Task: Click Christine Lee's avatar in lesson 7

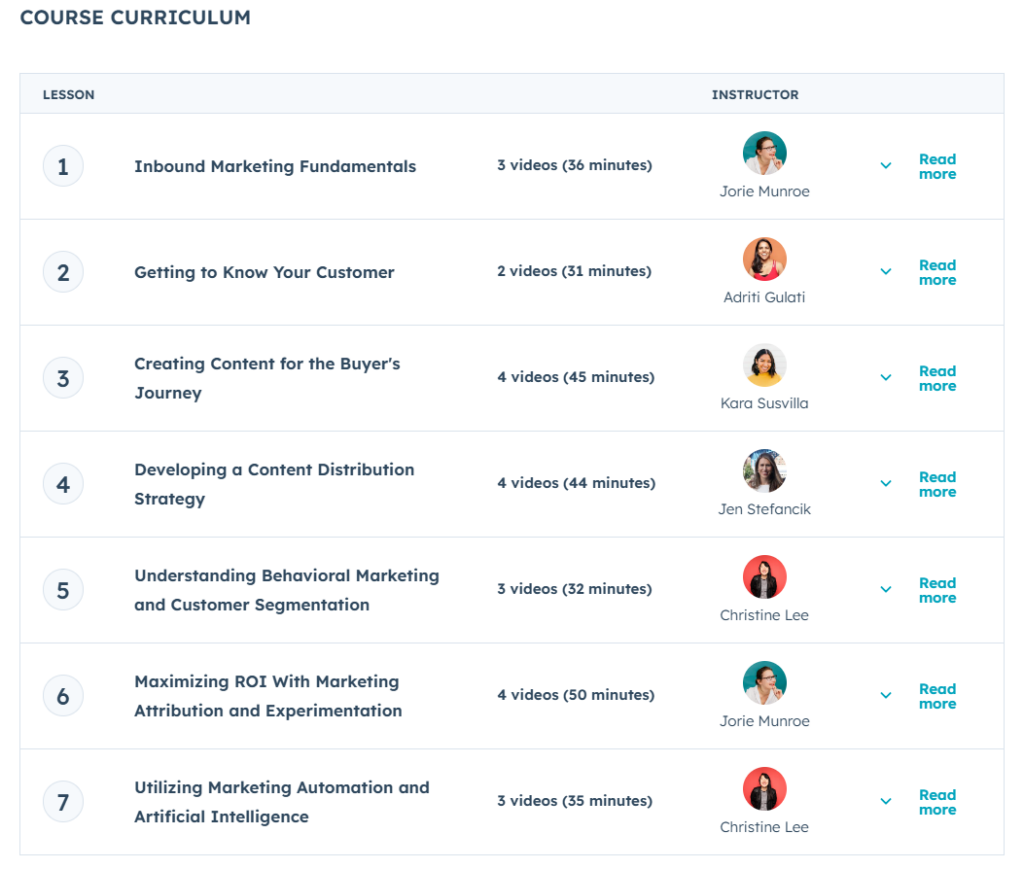Action: coord(764,789)
